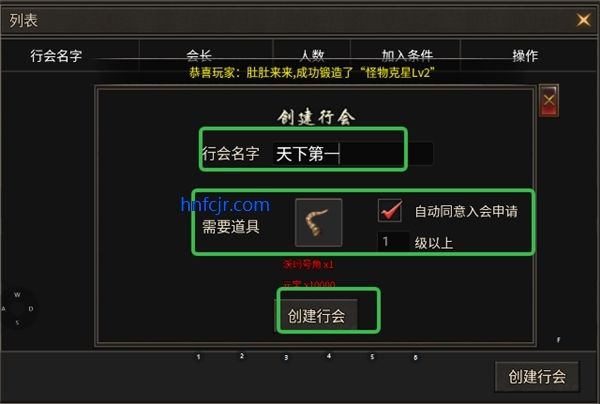Click the minimum level field before 级以上

(x=393, y=241)
